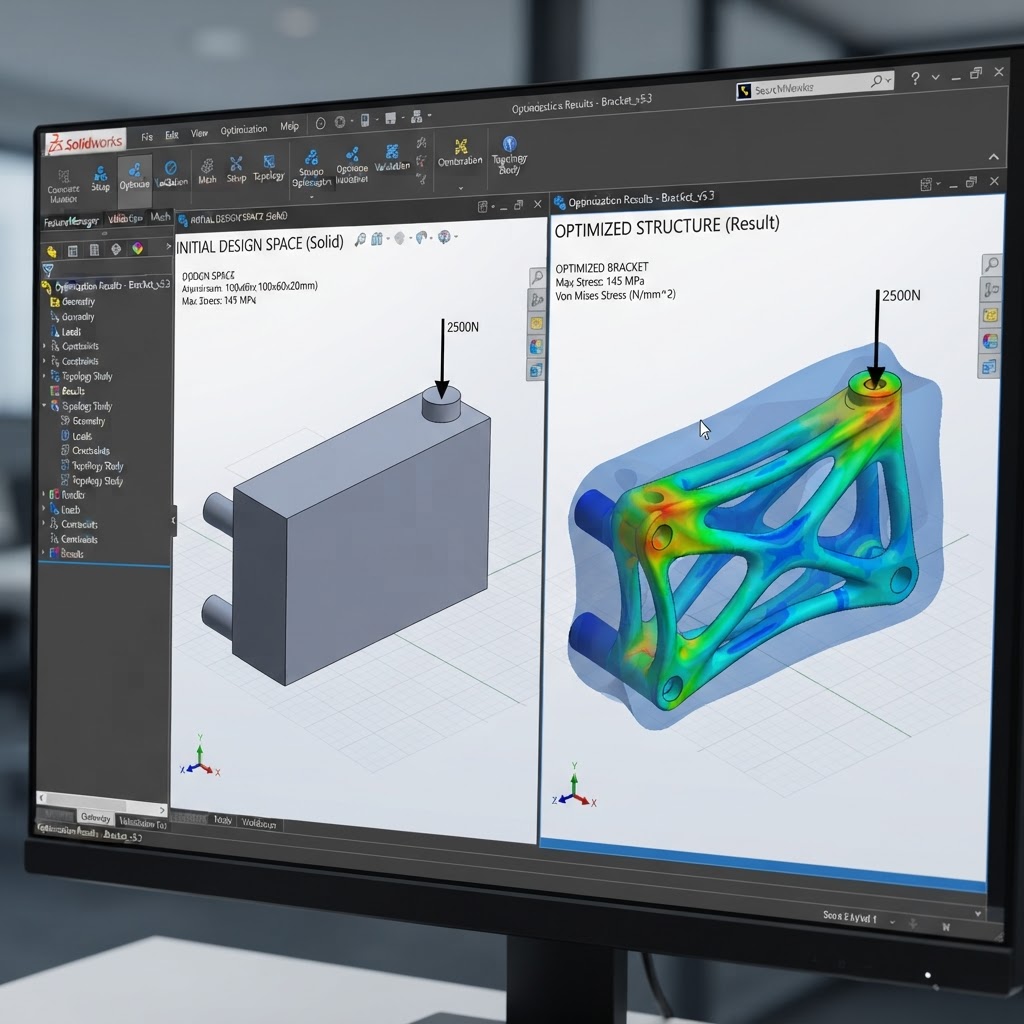Expand the collapsed Topology Study tree node
Image resolution: width=1024 pixels, height=1024 pixels.
[x=44, y=376]
